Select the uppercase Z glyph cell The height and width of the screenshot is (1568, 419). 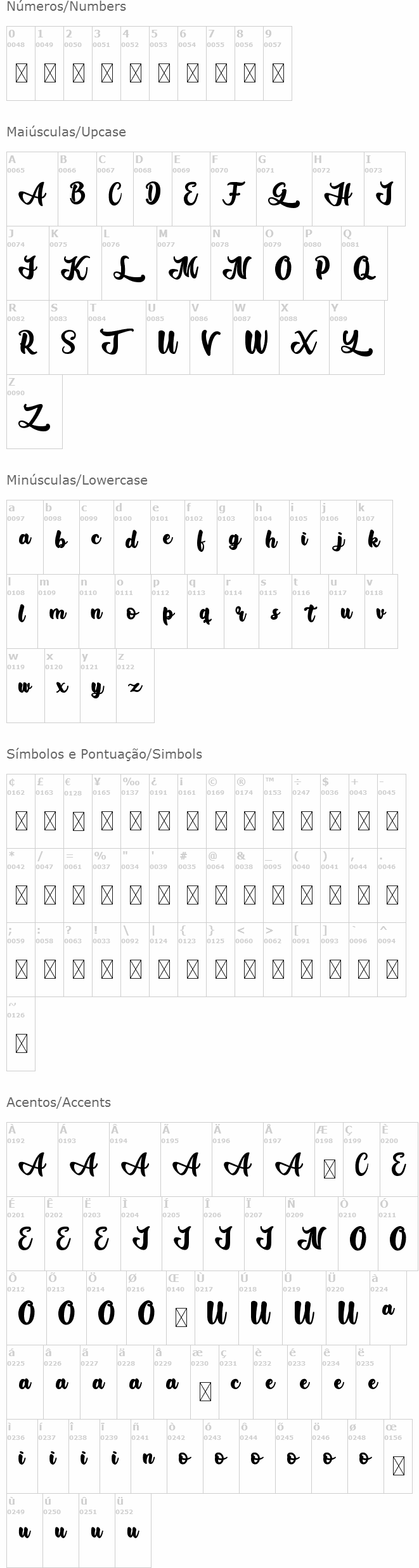click(x=34, y=412)
